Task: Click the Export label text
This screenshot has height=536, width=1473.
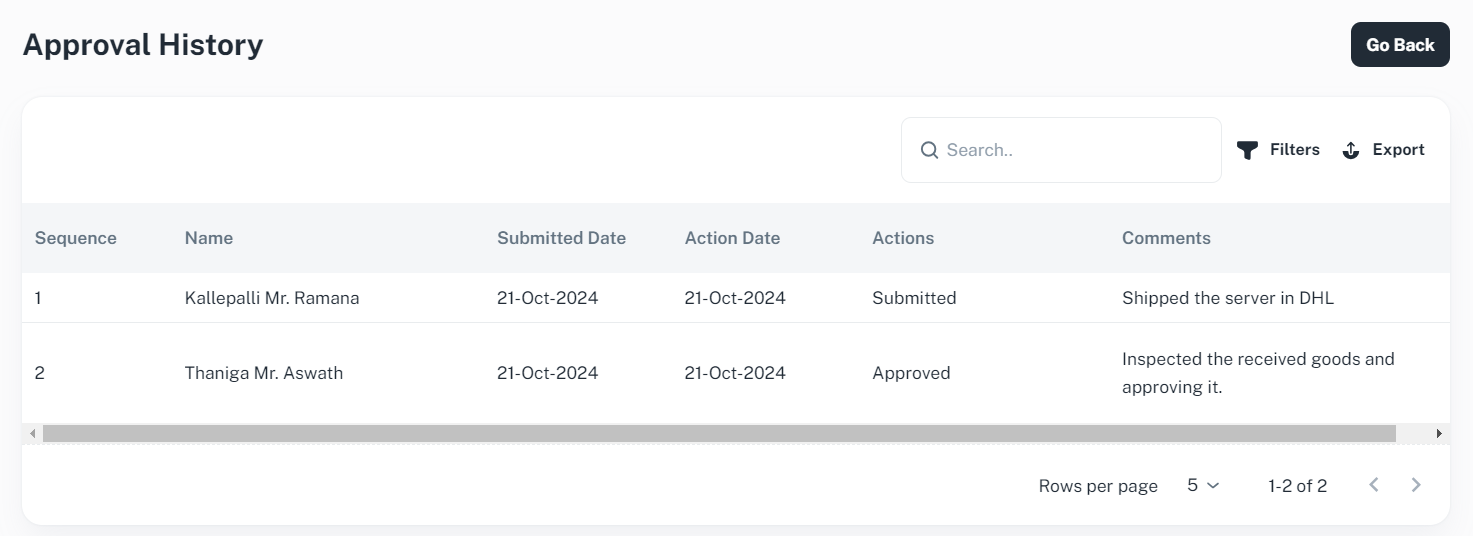Action: coord(1398,150)
